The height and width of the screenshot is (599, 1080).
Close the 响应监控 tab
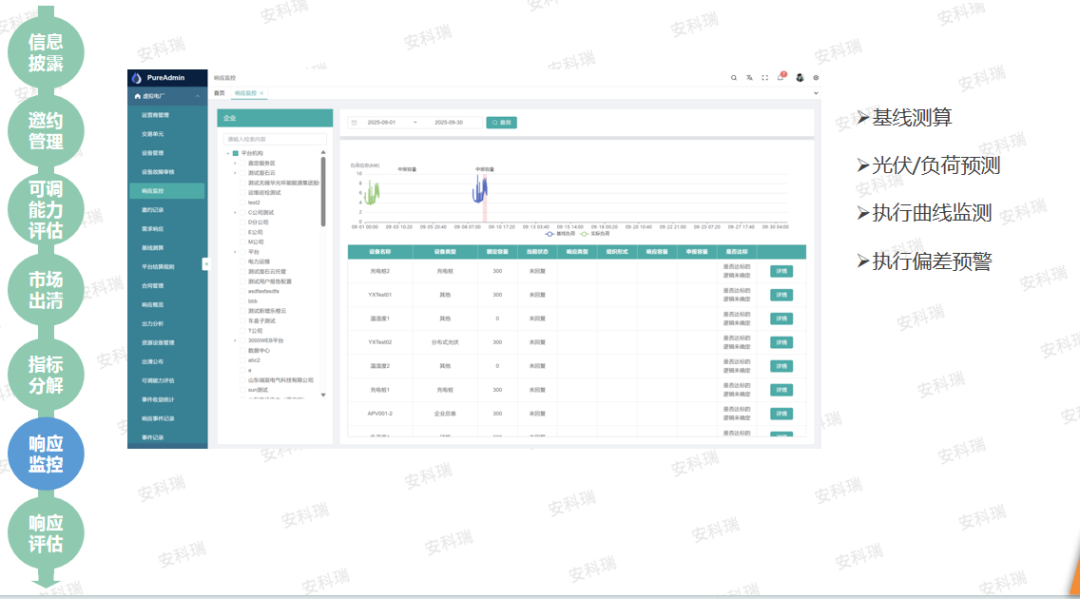pyautogui.click(x=262, y=93)
